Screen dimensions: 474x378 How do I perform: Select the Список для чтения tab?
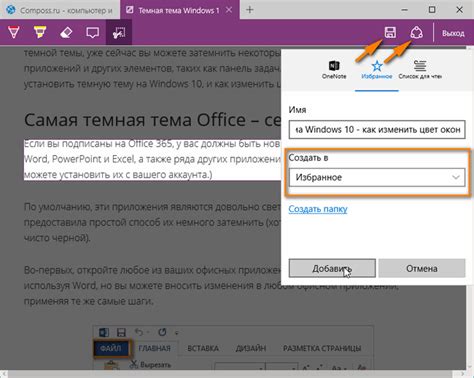pyautogui.click(x=420, y=70)
